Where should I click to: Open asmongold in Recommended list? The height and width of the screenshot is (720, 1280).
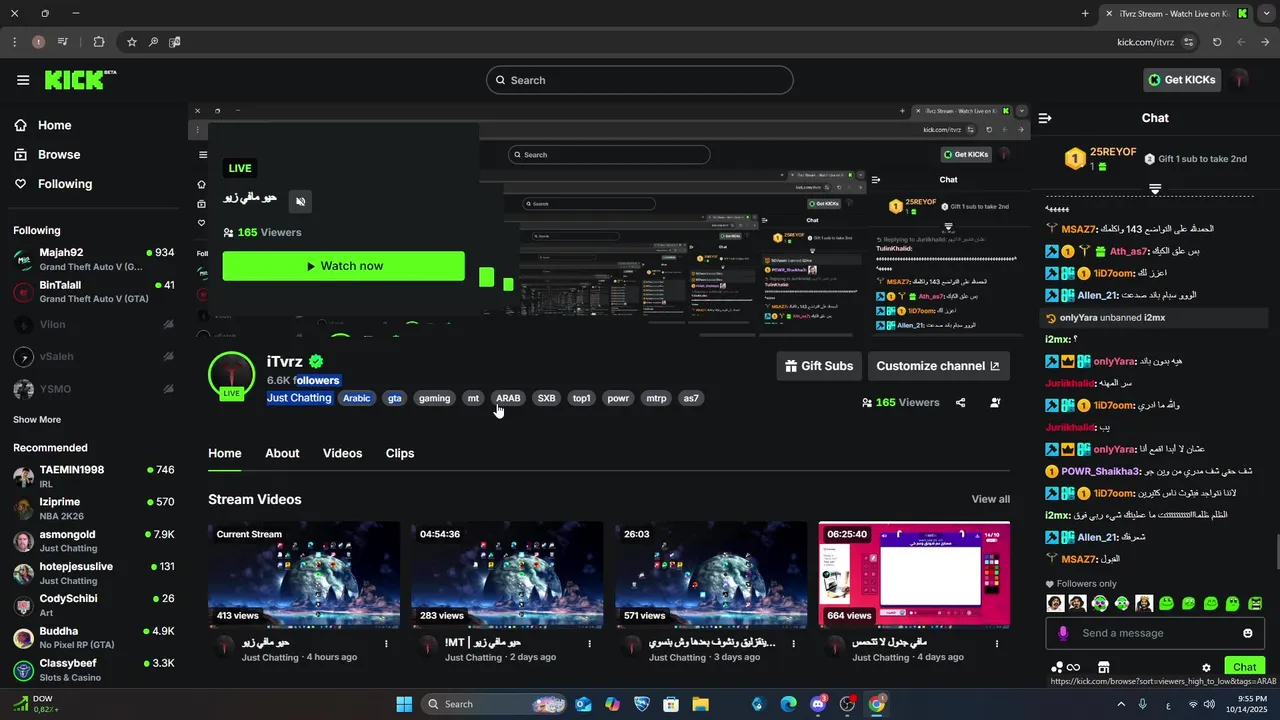(94, 542)
